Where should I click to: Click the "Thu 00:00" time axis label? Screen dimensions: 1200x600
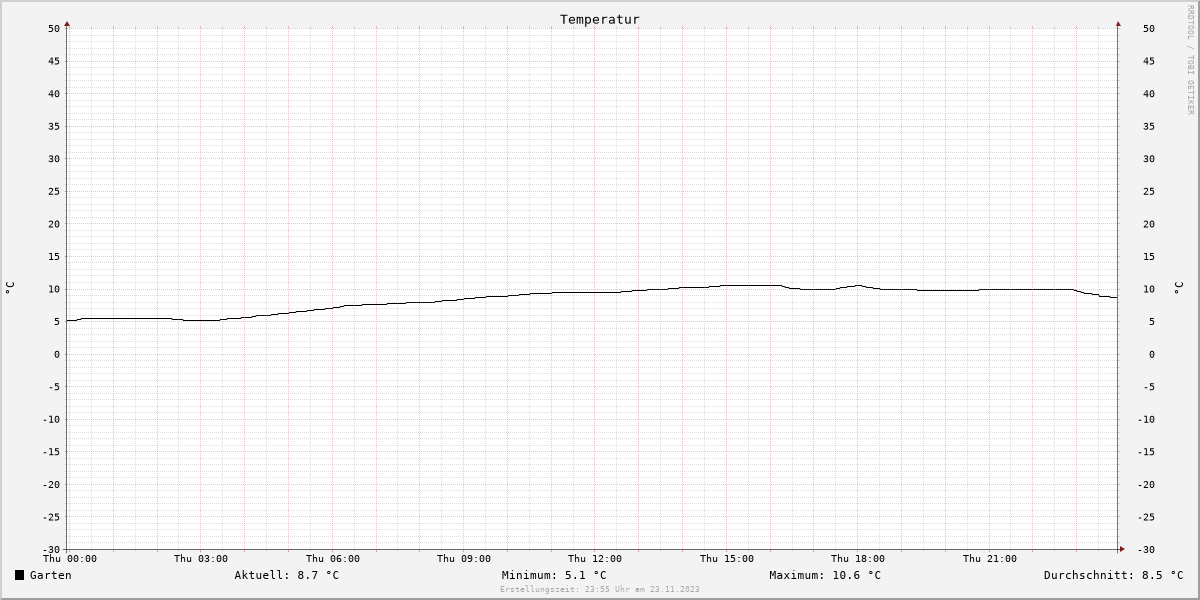[70, 559]
